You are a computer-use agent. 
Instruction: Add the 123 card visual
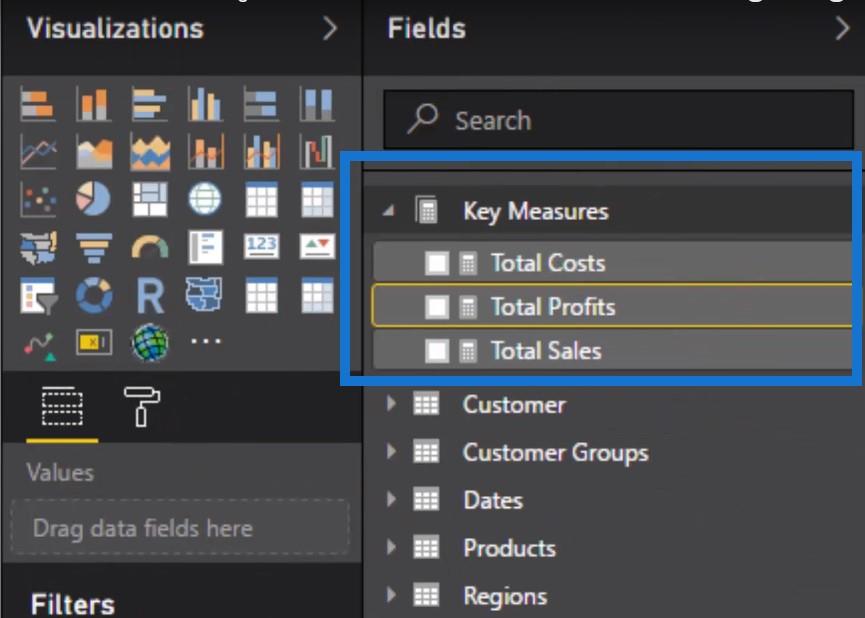(261, 246)
